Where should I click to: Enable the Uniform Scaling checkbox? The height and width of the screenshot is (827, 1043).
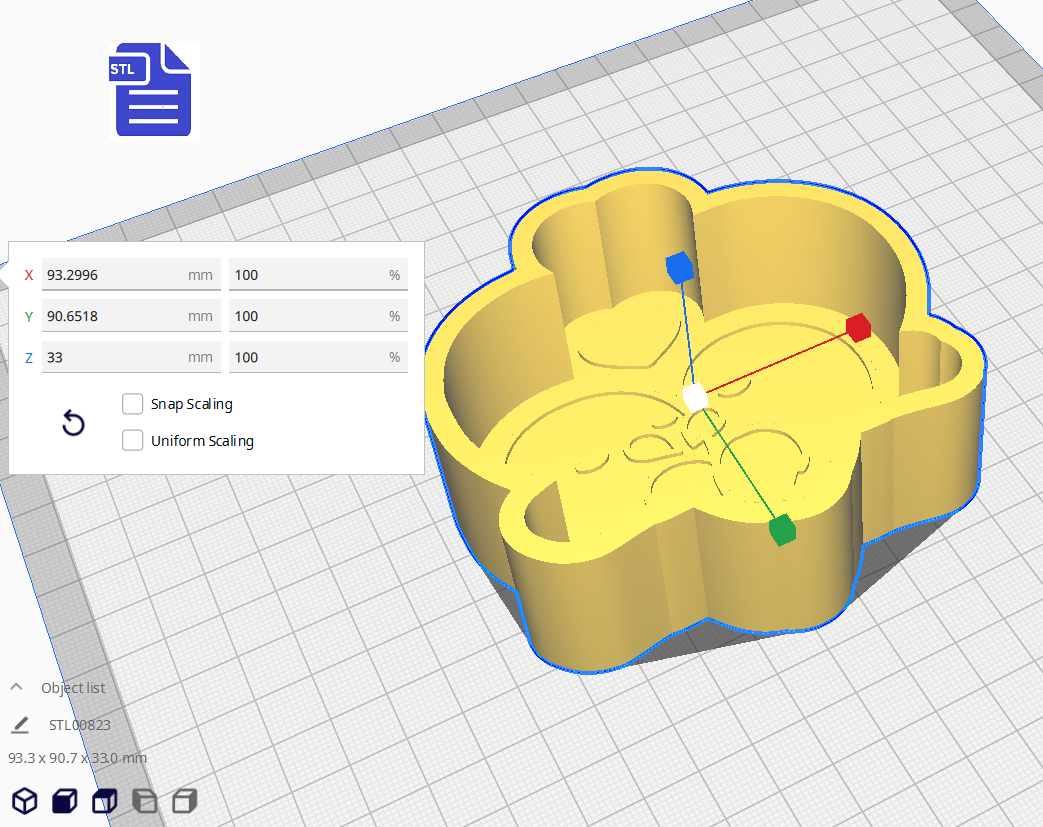132,441
